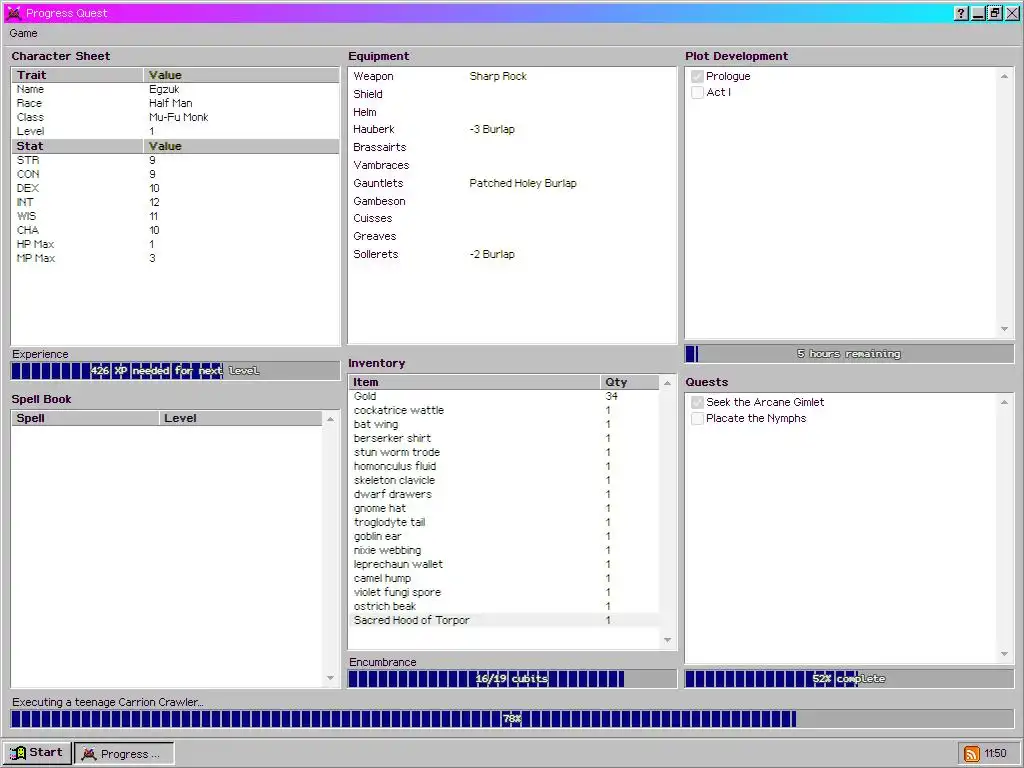Select the stun worm trode item
Screen dimensions: 1024x768
click(504, 453)
